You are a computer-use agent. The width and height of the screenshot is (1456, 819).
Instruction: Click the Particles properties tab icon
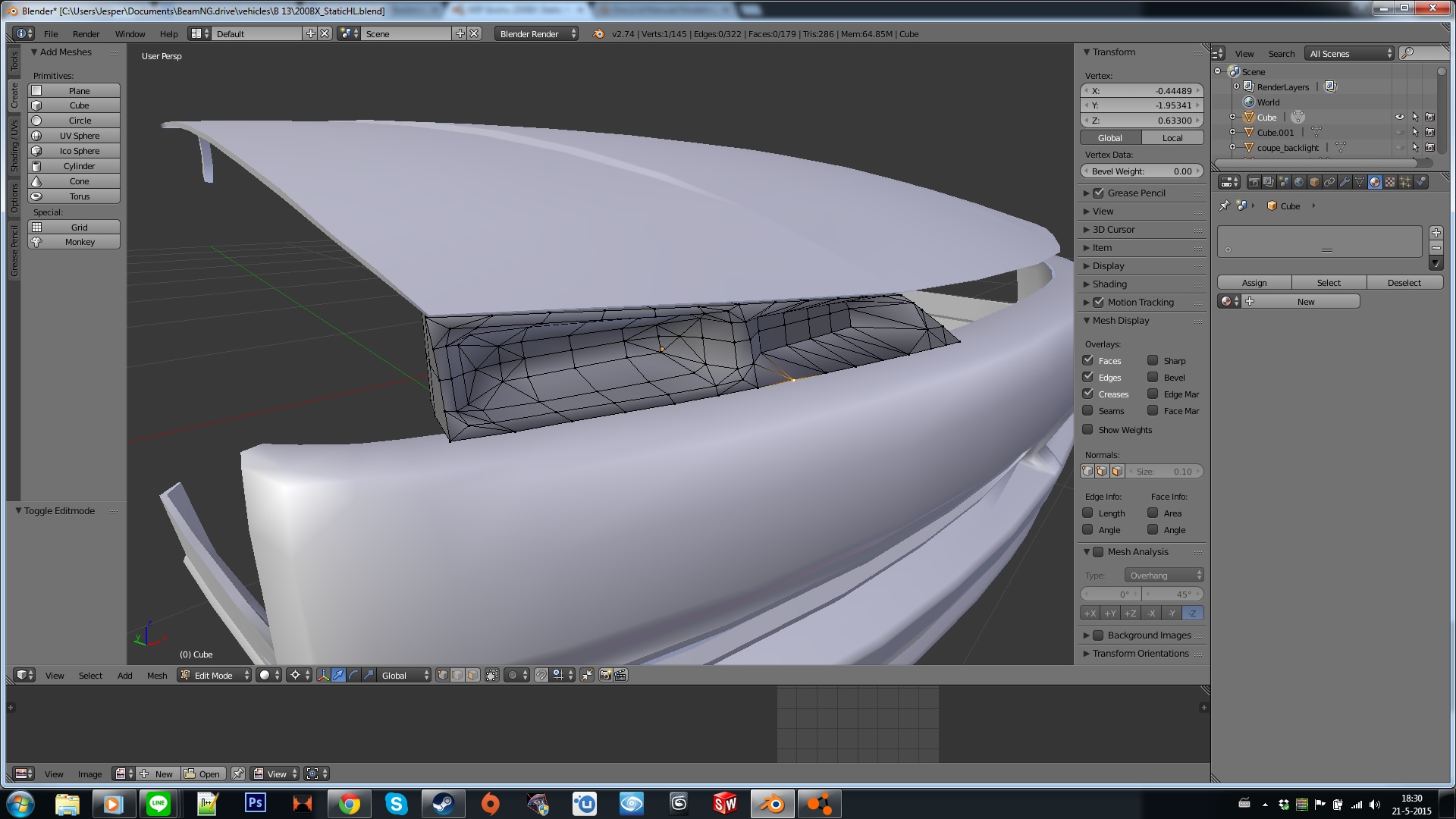pos(1405,182)
